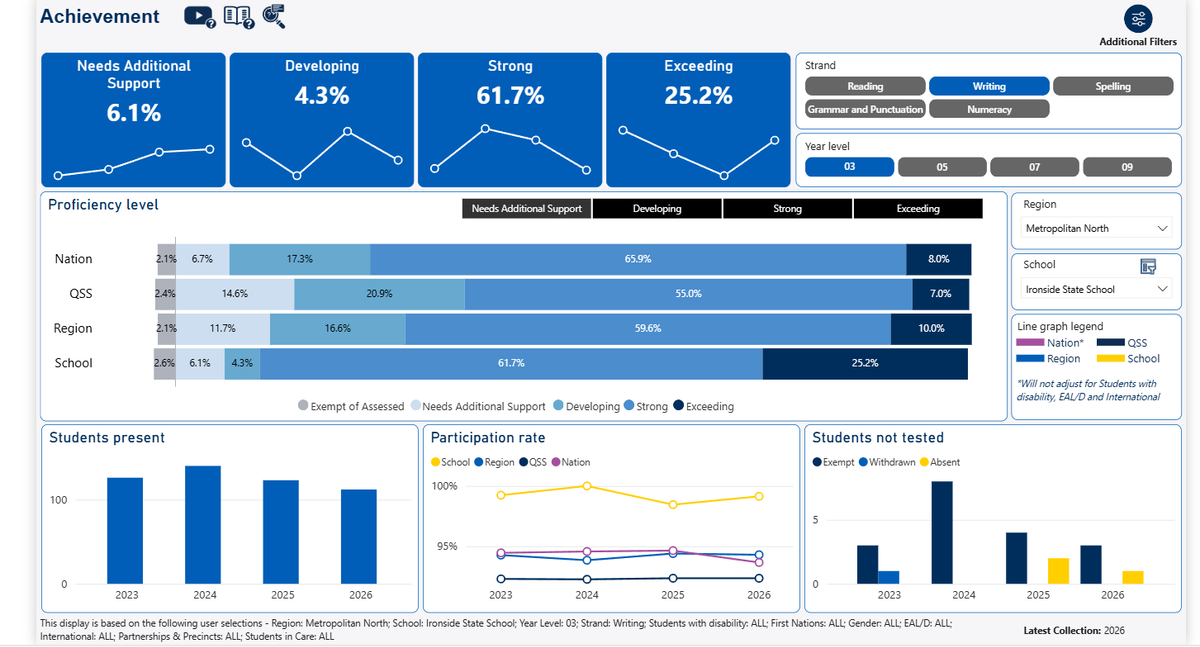Open the user guide book icon
The image size is (1200, 647).
point(238,17)
